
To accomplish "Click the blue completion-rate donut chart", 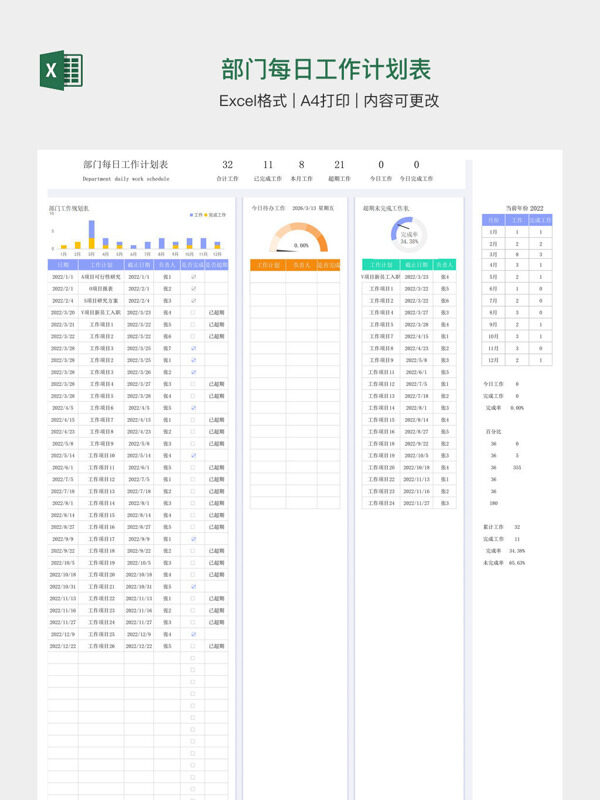I will pyautogui.click(x=408, y=235).
